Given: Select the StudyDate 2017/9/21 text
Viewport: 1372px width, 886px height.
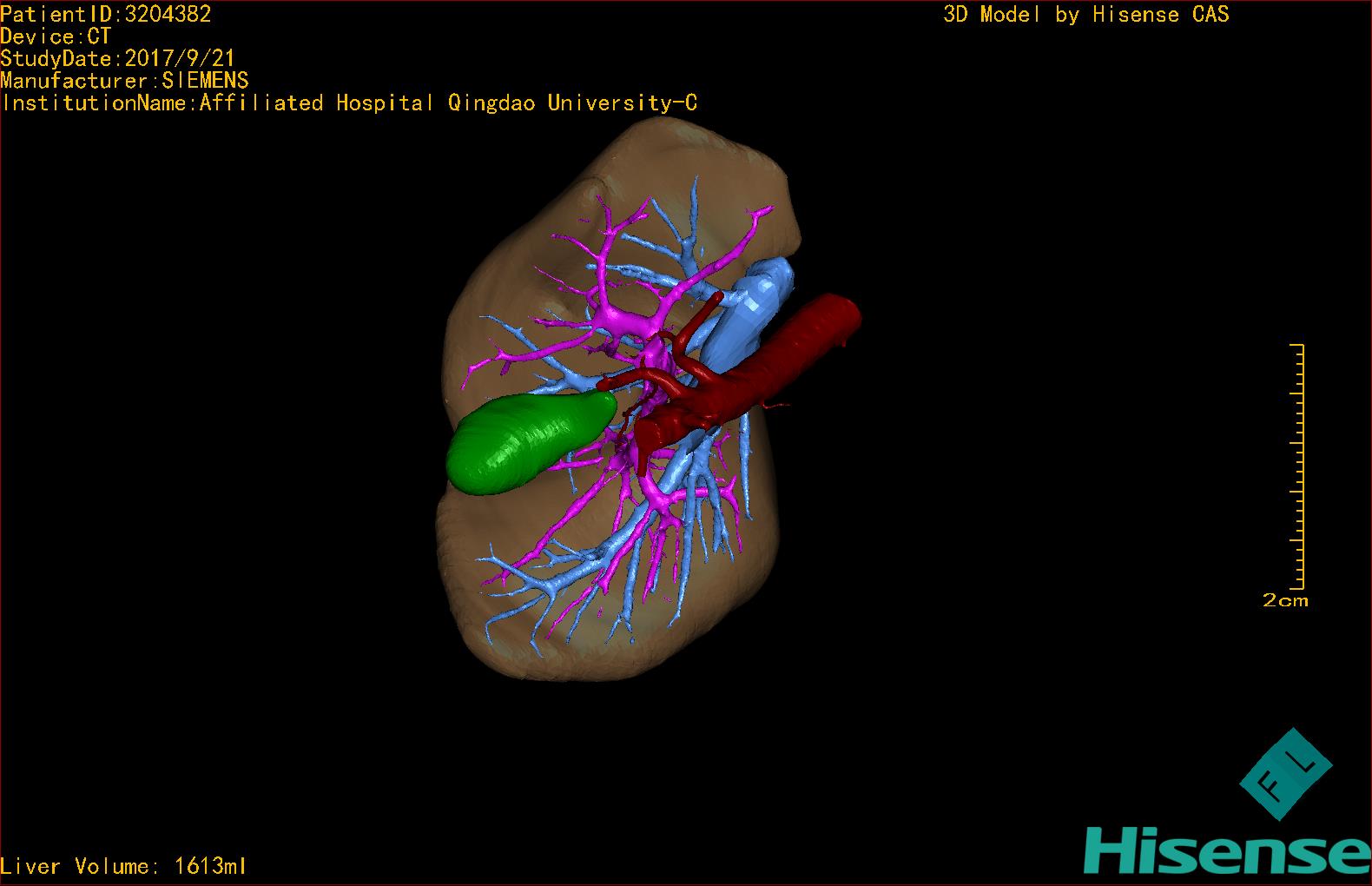Looking at the screenshot, I should 118,59.
